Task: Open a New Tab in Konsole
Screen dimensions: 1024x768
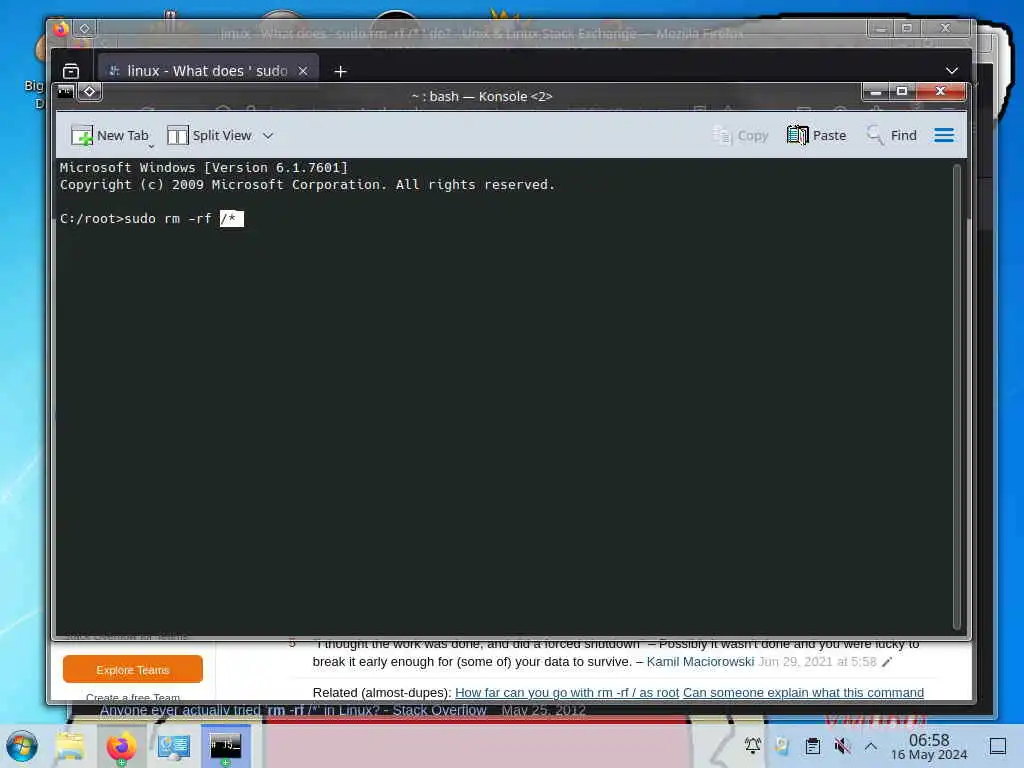Action: 110,135
